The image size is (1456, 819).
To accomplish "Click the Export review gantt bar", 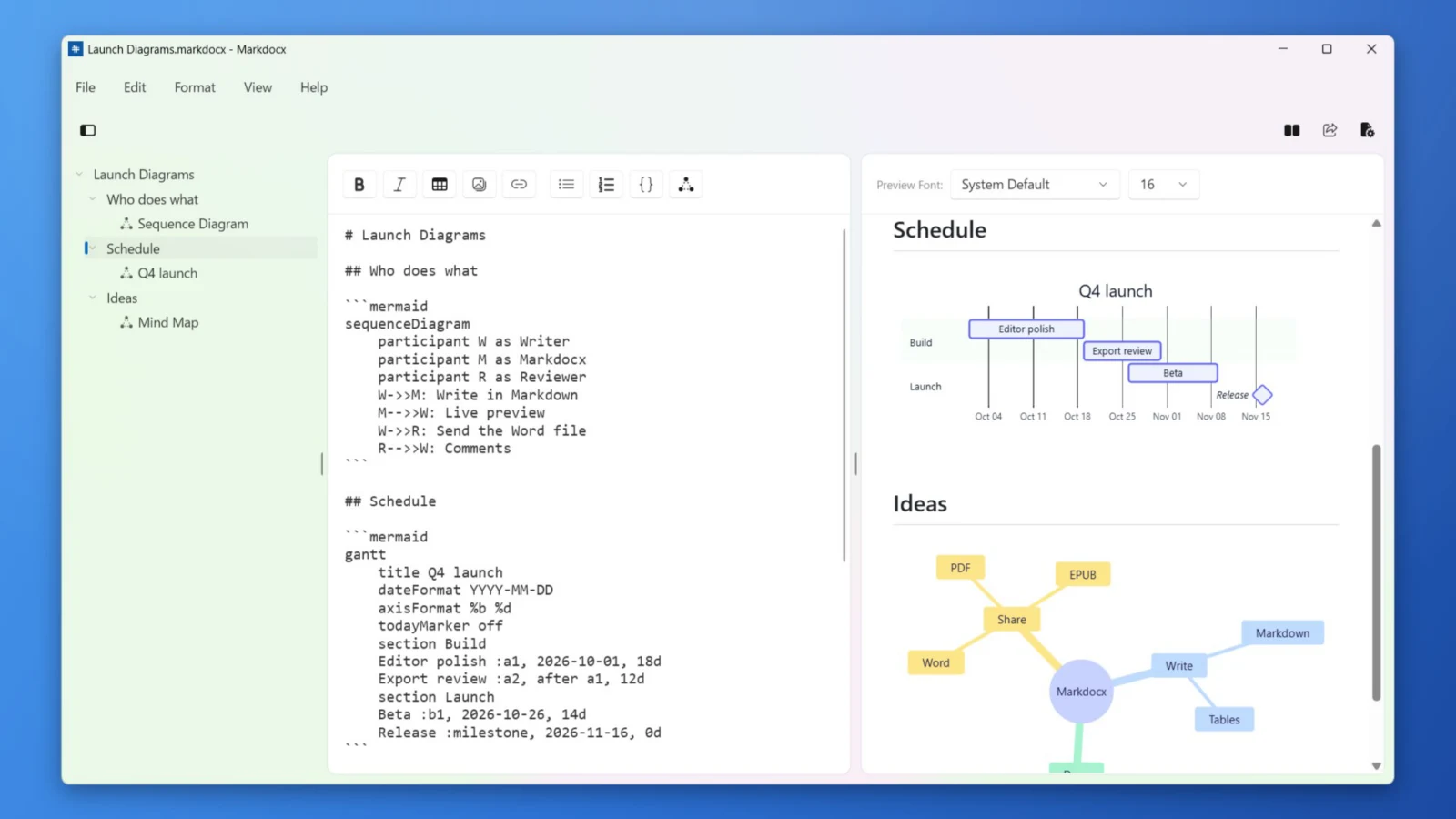I will coord(1122,350).
